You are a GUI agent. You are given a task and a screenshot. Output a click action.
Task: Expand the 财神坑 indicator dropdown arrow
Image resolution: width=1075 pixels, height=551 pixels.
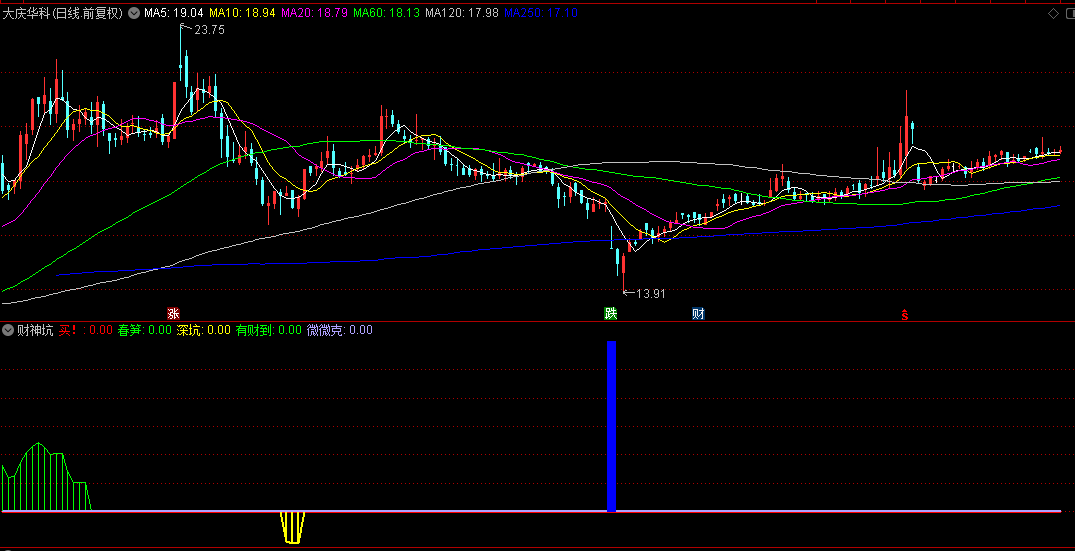point(8,330)
